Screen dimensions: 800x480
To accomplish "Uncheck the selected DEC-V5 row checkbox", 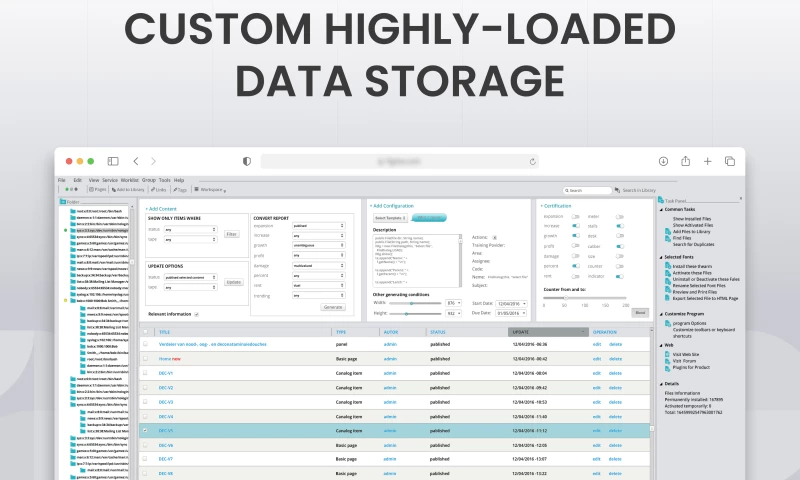I will point(145,431).
